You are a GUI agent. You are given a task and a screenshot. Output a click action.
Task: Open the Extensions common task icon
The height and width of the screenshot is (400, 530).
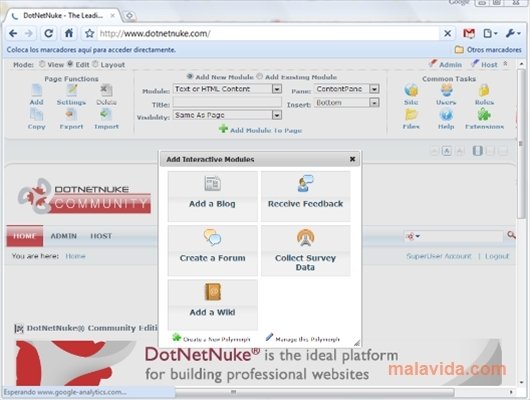point(484,115)
